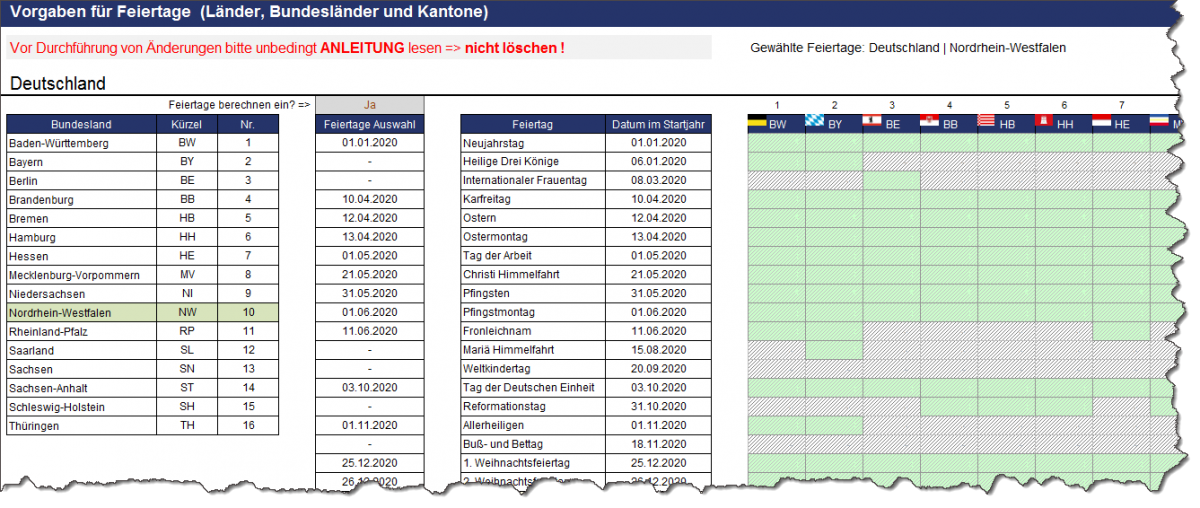The width and height of the screenshot is (1200, 508).
Task: Select Mecklenburg-Vorpommern in the Bundesland list
Action: pyautogui.click(x=82, y=275)
